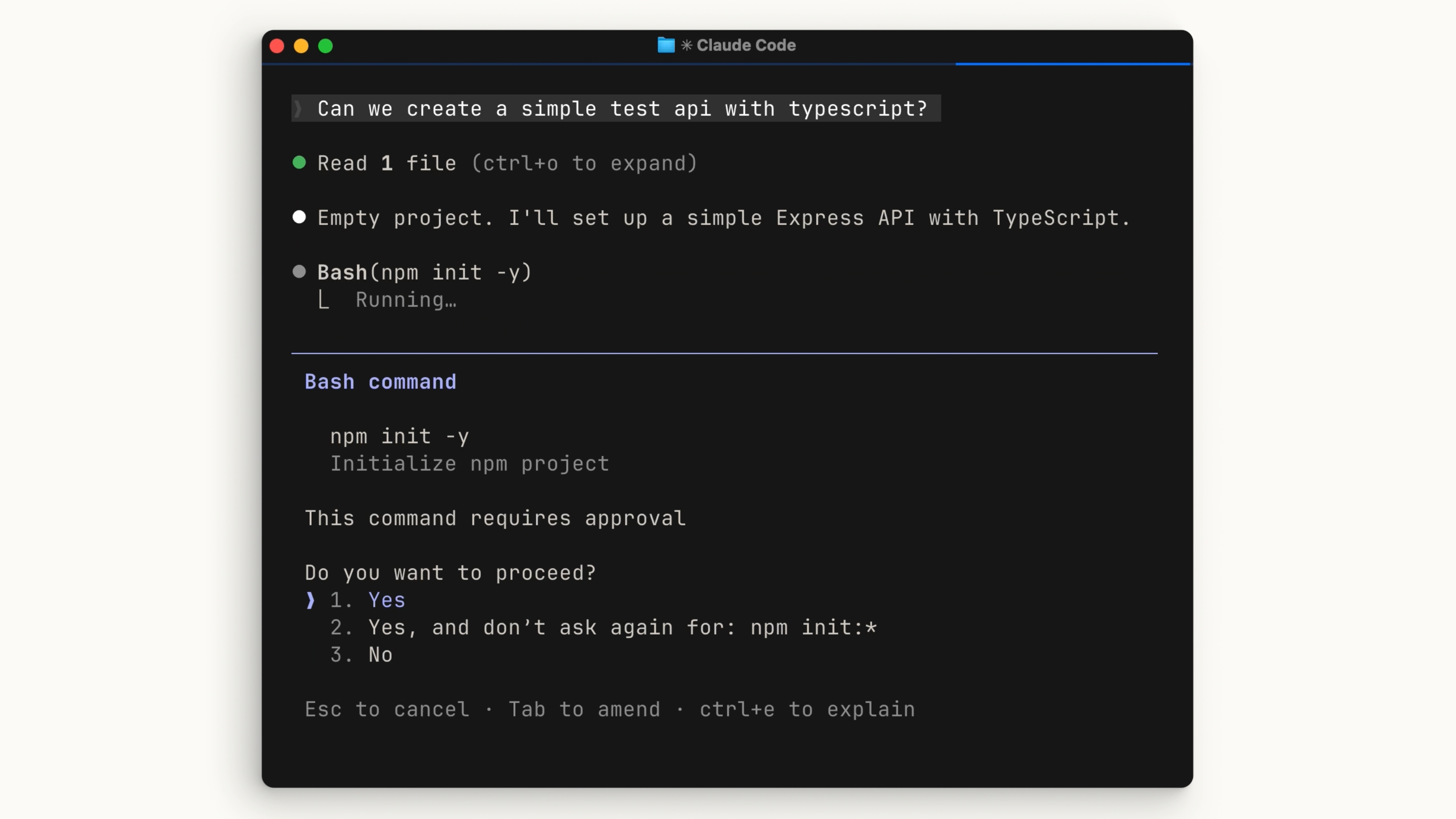Viewport: 1456px width, 819px height.
Task: Click the blue progress bar under title
Action: tap(1072, 64)
